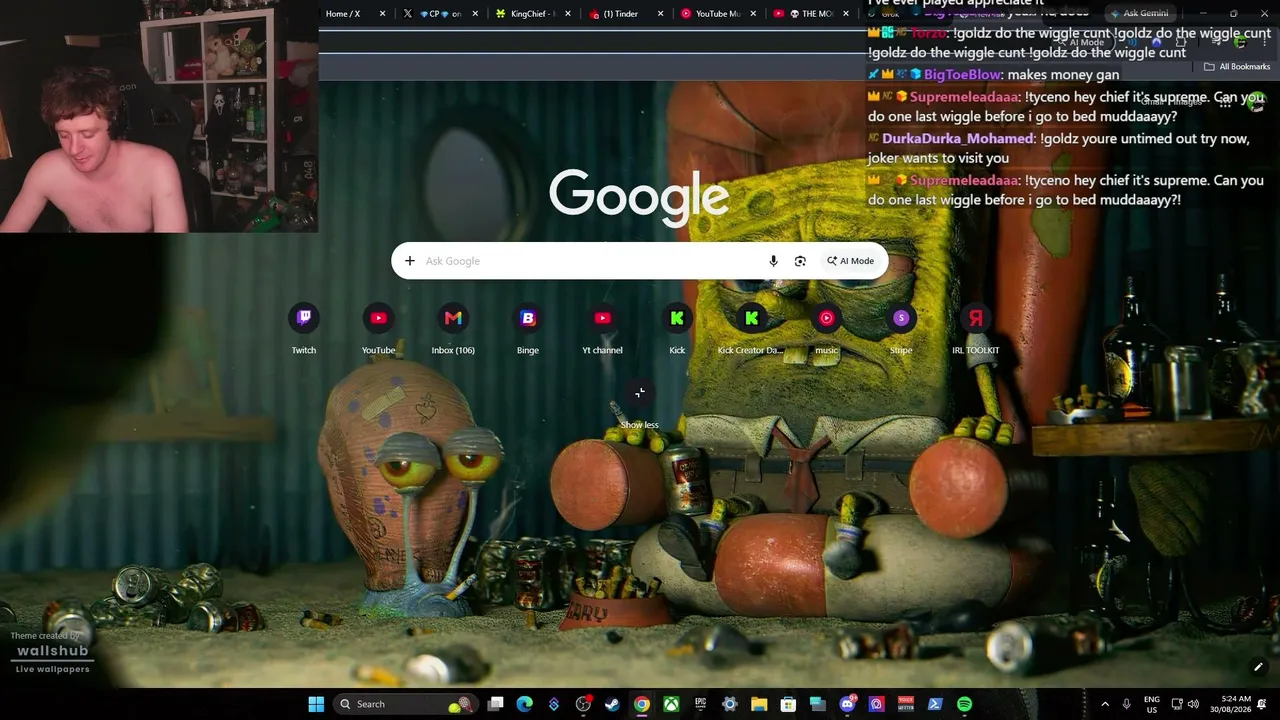This screenshot has width=1280, height=720.
Task: Close the (1) Tinder tab
Action: click(x=660, y=14)
